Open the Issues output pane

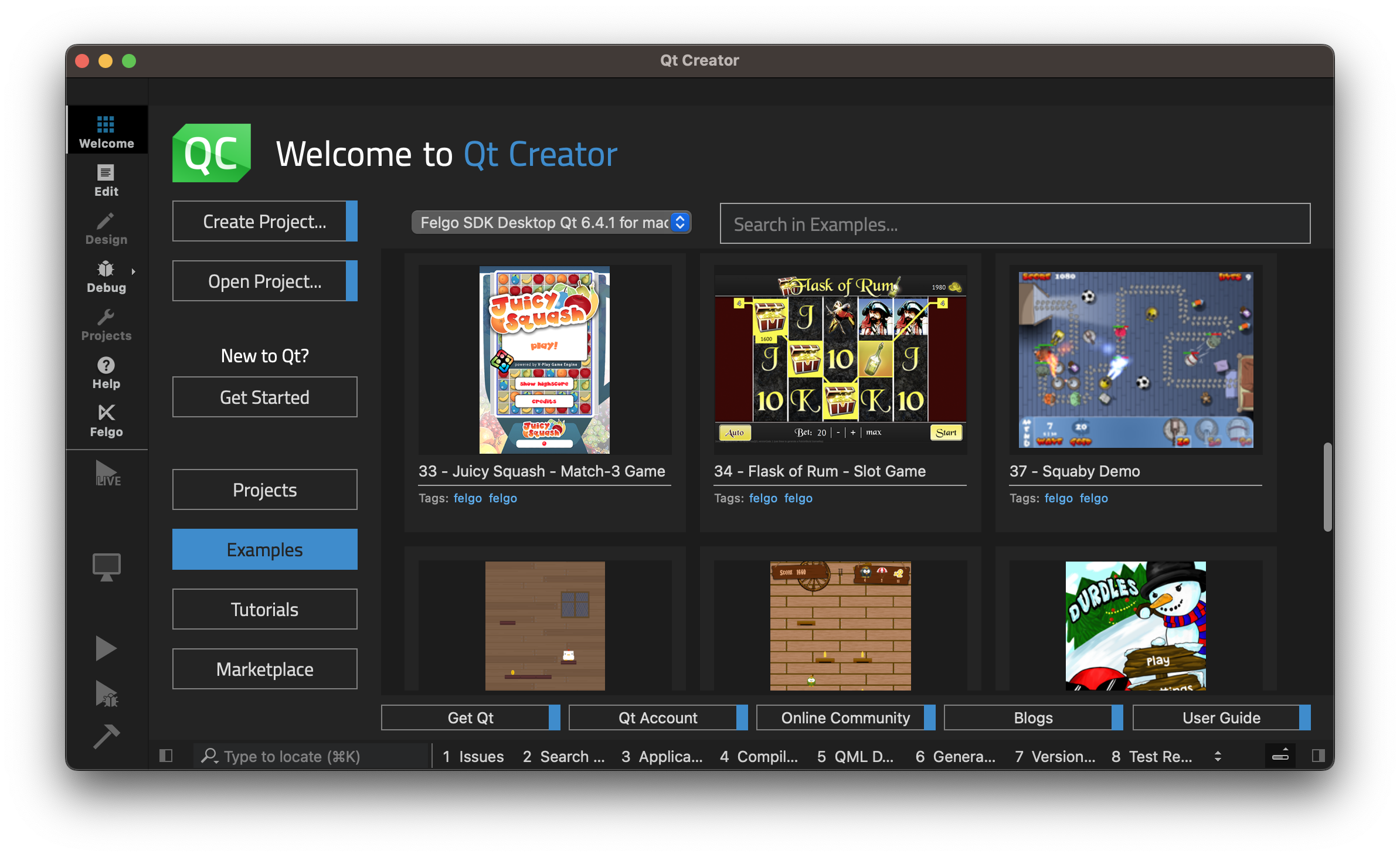(473, 756)
